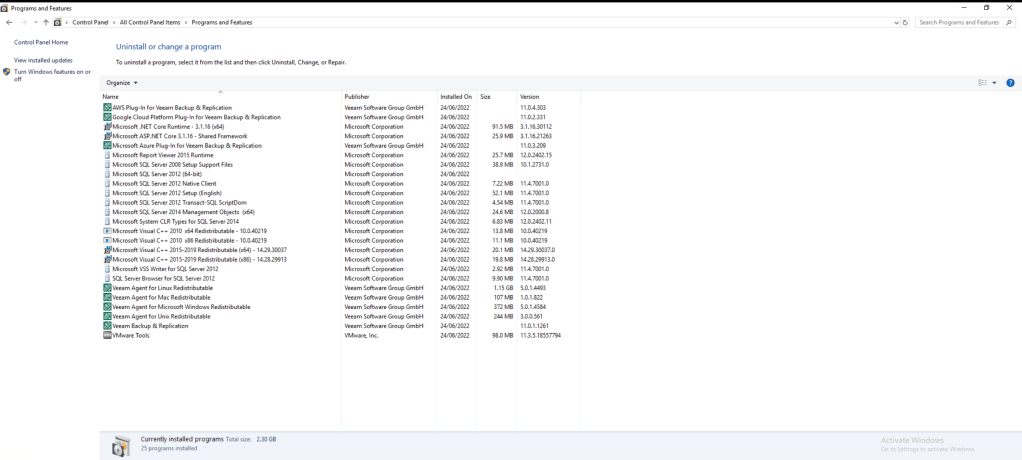Viewport: 1022px width, 460px height.
Task: Open Turn Windows features on or off
Action: pos(52,76)
